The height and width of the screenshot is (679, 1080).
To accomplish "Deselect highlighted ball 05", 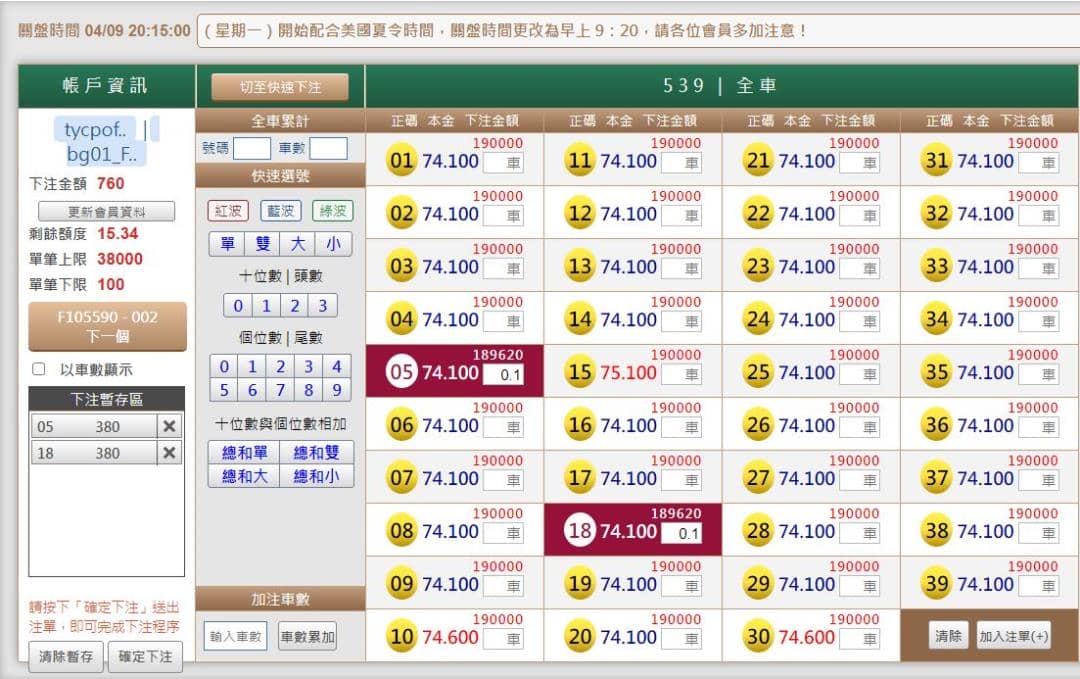I will (x=401, y=372).
